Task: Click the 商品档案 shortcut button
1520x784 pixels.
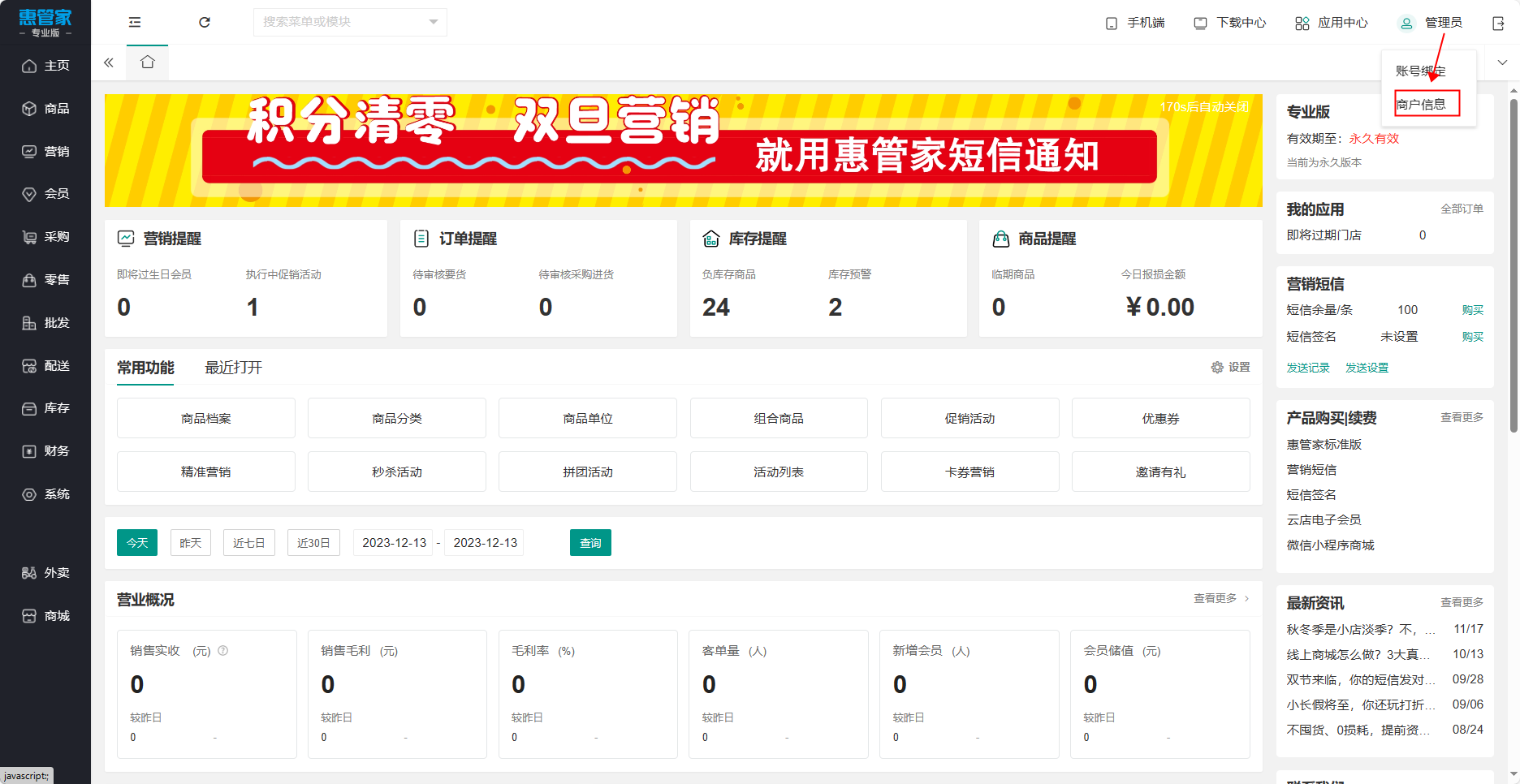Action: tap(206, 418)
